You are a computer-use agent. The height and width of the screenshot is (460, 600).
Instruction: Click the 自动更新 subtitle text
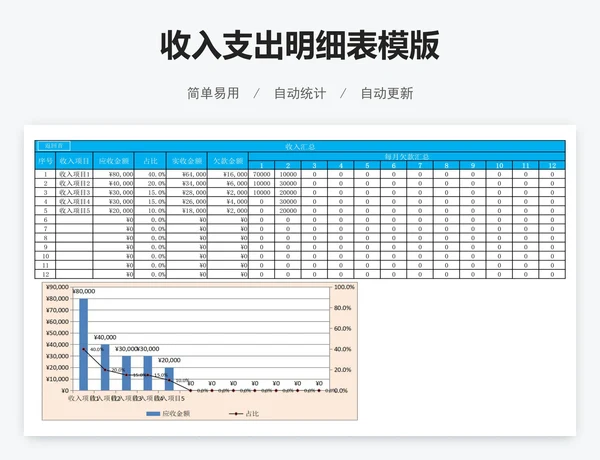pos(387,93)
